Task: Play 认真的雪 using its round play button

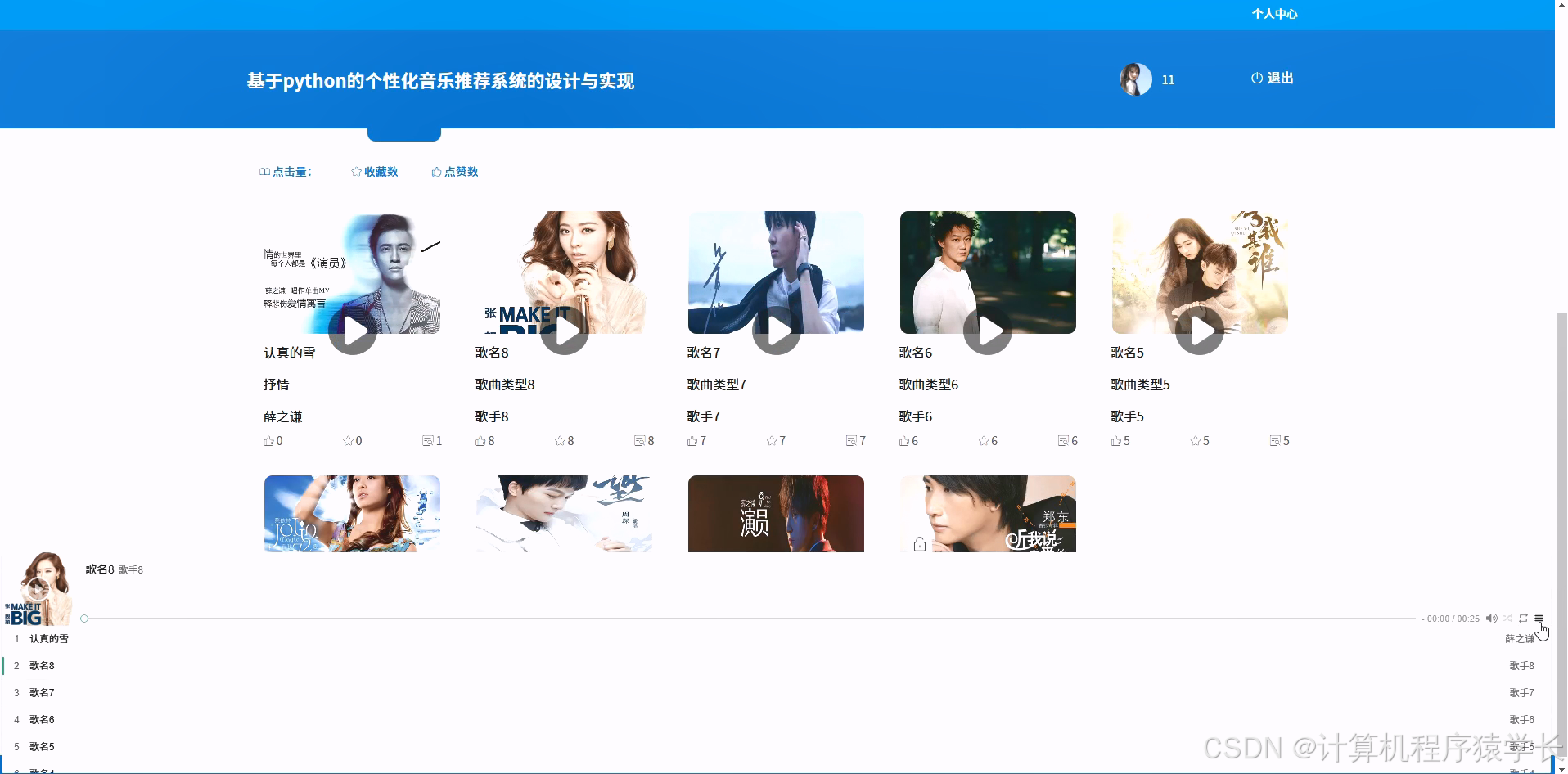Action: click(353, 331)
